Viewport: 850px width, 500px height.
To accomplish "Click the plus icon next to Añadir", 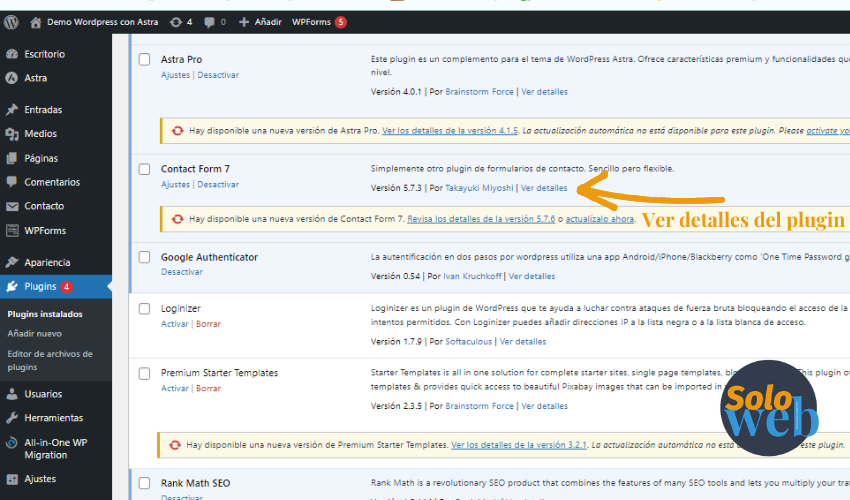I will coord(244,22).
